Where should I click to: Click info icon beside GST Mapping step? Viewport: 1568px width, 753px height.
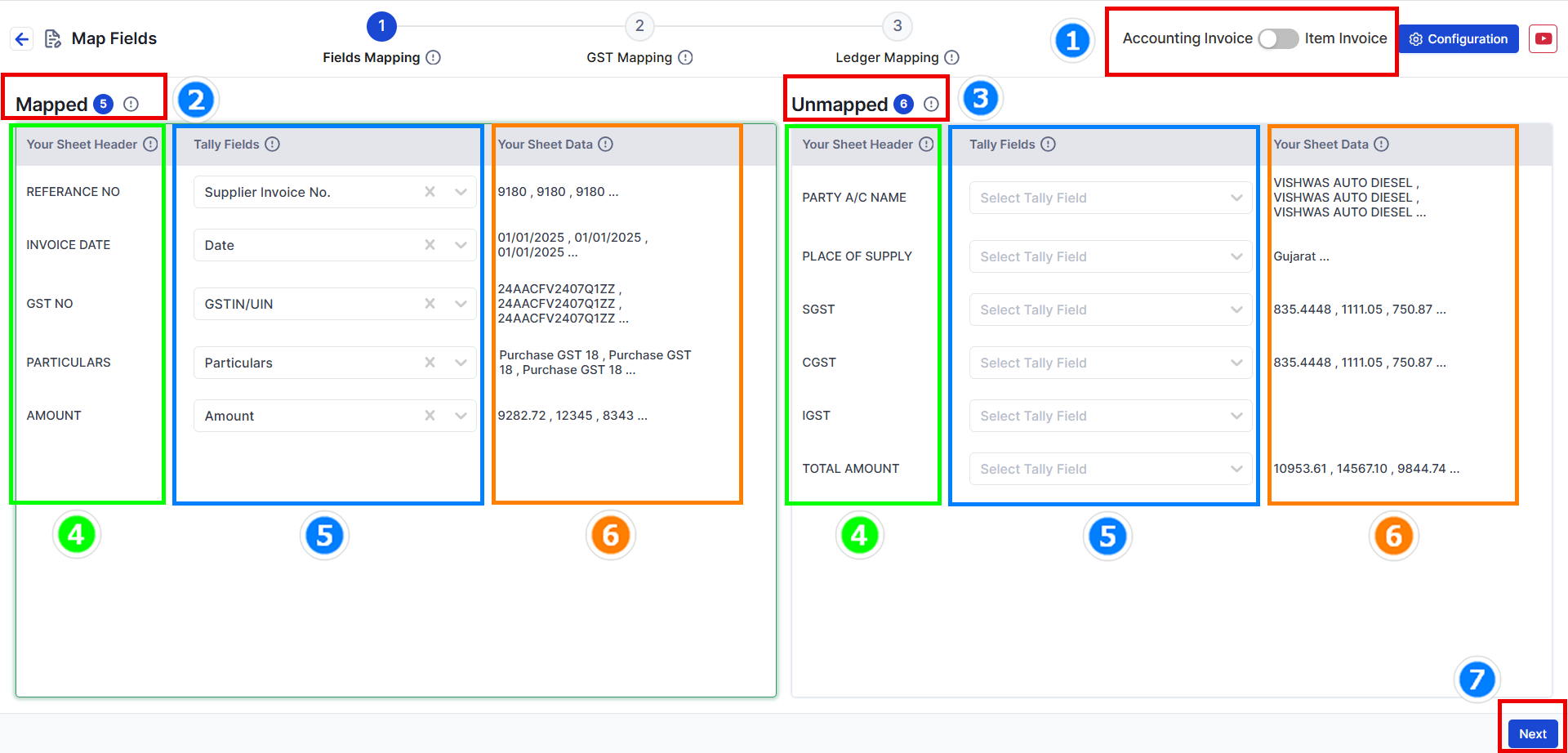685,57
